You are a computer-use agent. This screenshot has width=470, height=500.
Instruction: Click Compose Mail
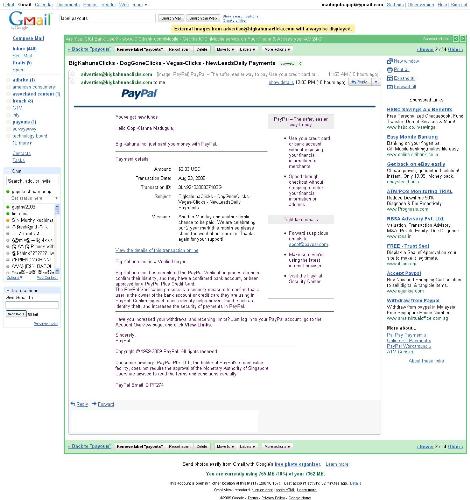(x=28, y=38)
